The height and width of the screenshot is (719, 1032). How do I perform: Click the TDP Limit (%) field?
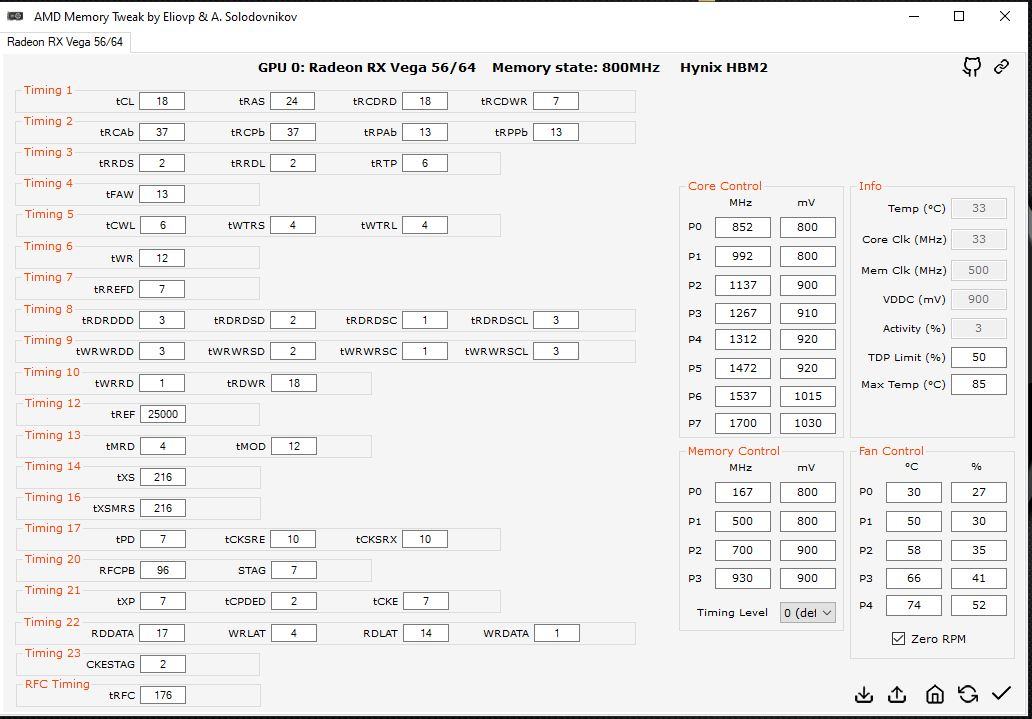click(x=979, y=358)
